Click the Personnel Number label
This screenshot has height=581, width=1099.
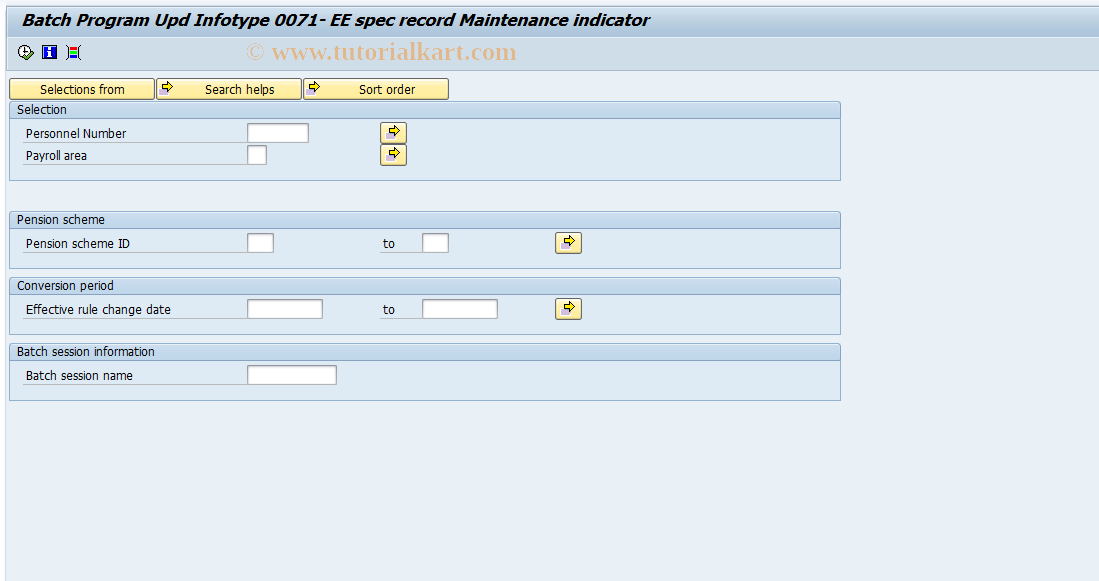[76, 133]
